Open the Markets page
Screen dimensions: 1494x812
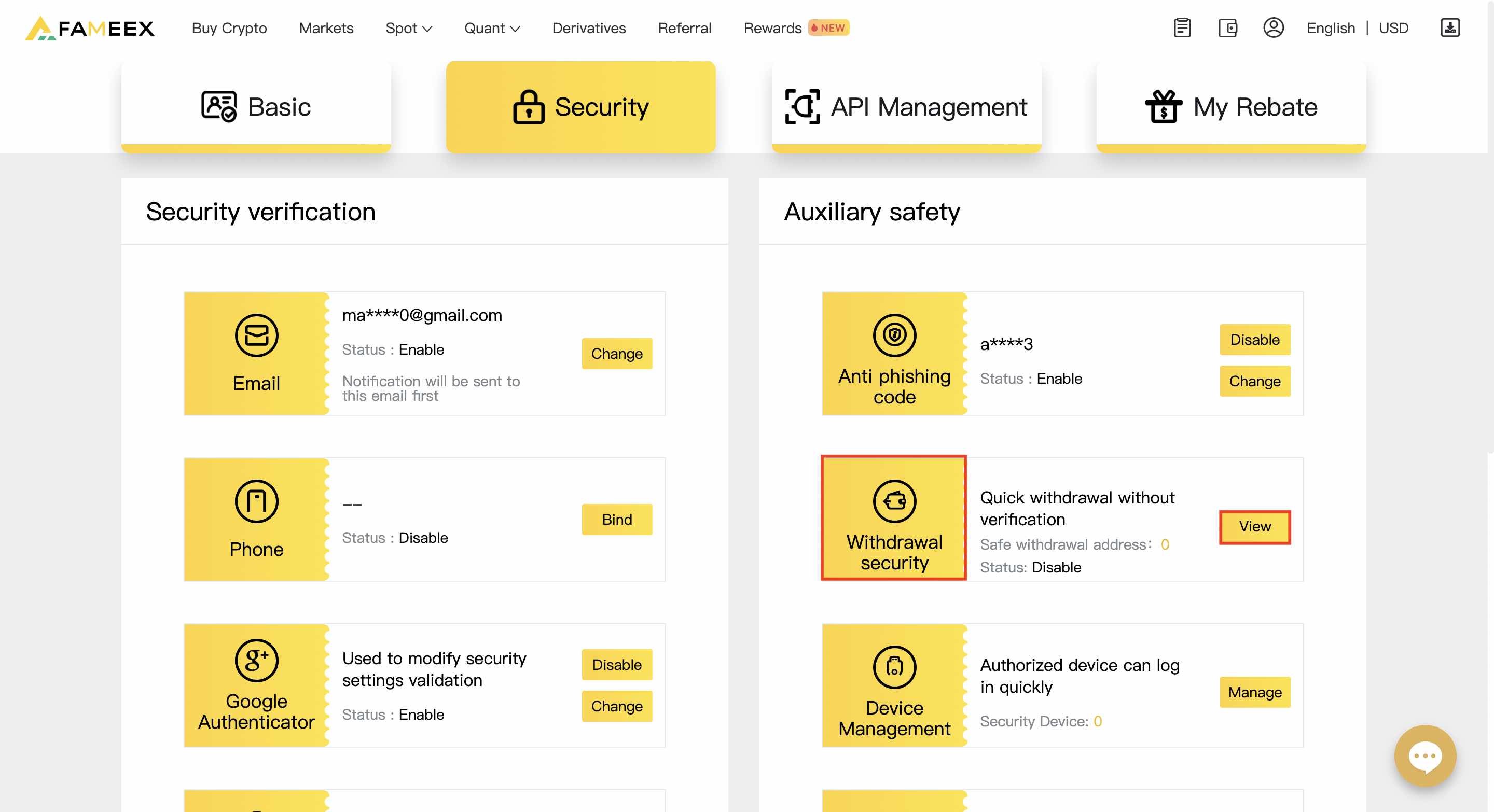pyautogui.click(x=326, y=28)
